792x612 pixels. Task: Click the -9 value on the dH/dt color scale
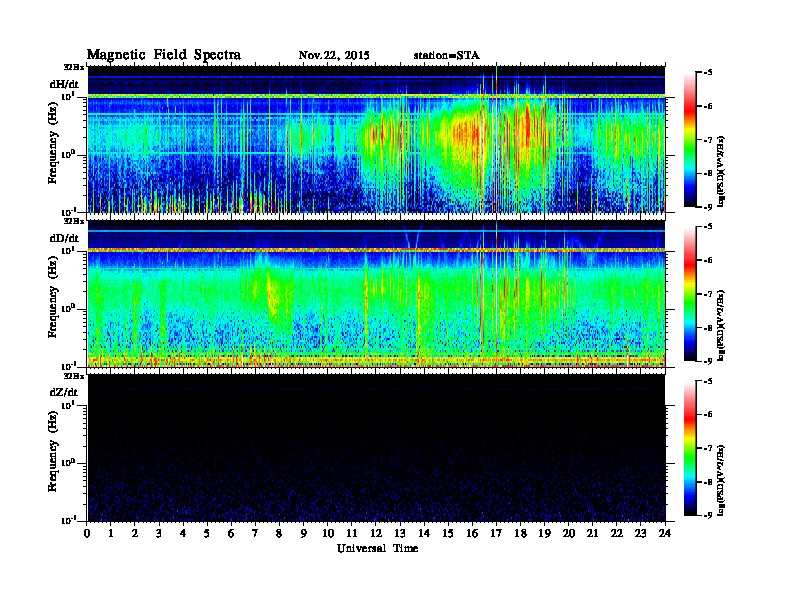[708, 207]
